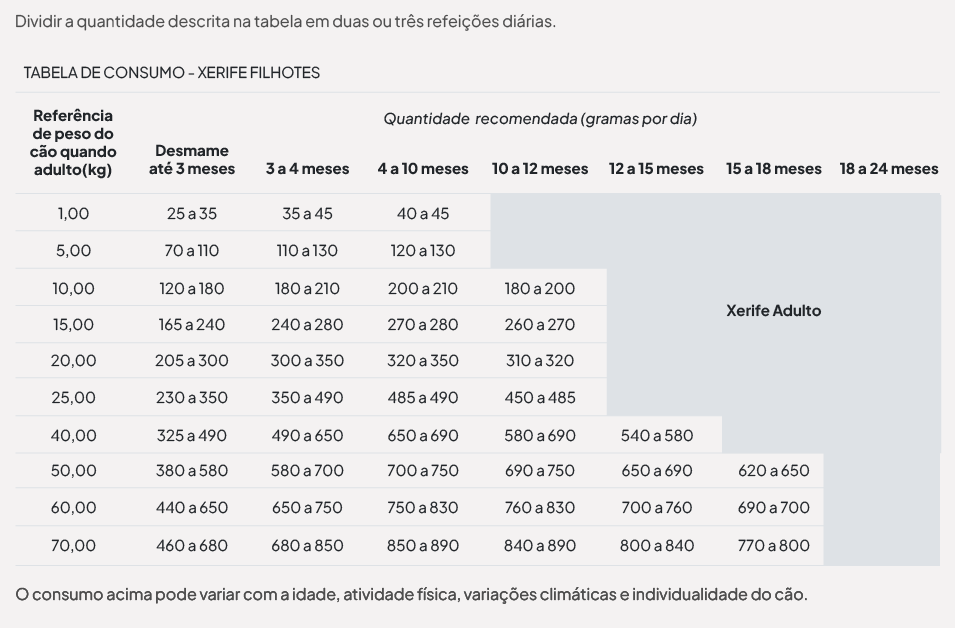Viewport: 955px width, 628px height.
Task: Select the '3 a 4 meses' column header
Action: (x=307, y=169)
